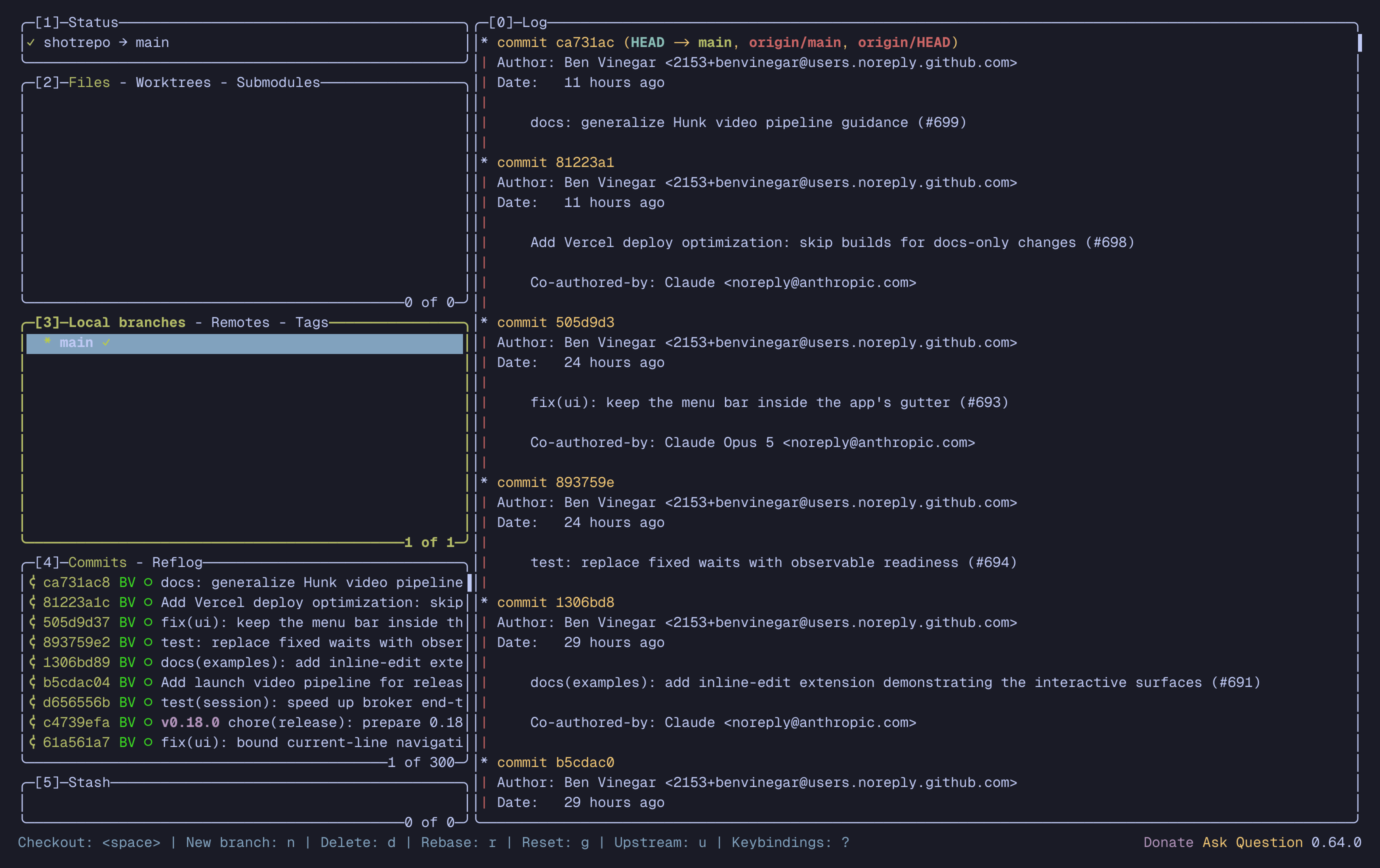Click the pushed-status circle on the 893759e2 row
The height and width of the screenshot is (868, 1380).
pos(148,643)
